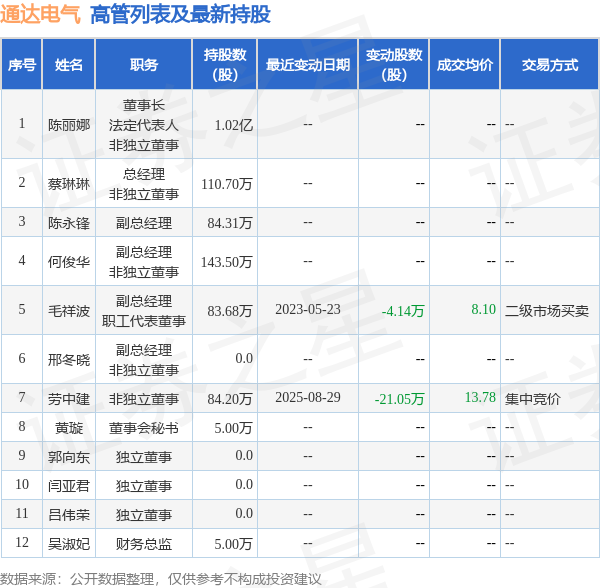Select the name 蔡琳琳

(69, 184)
